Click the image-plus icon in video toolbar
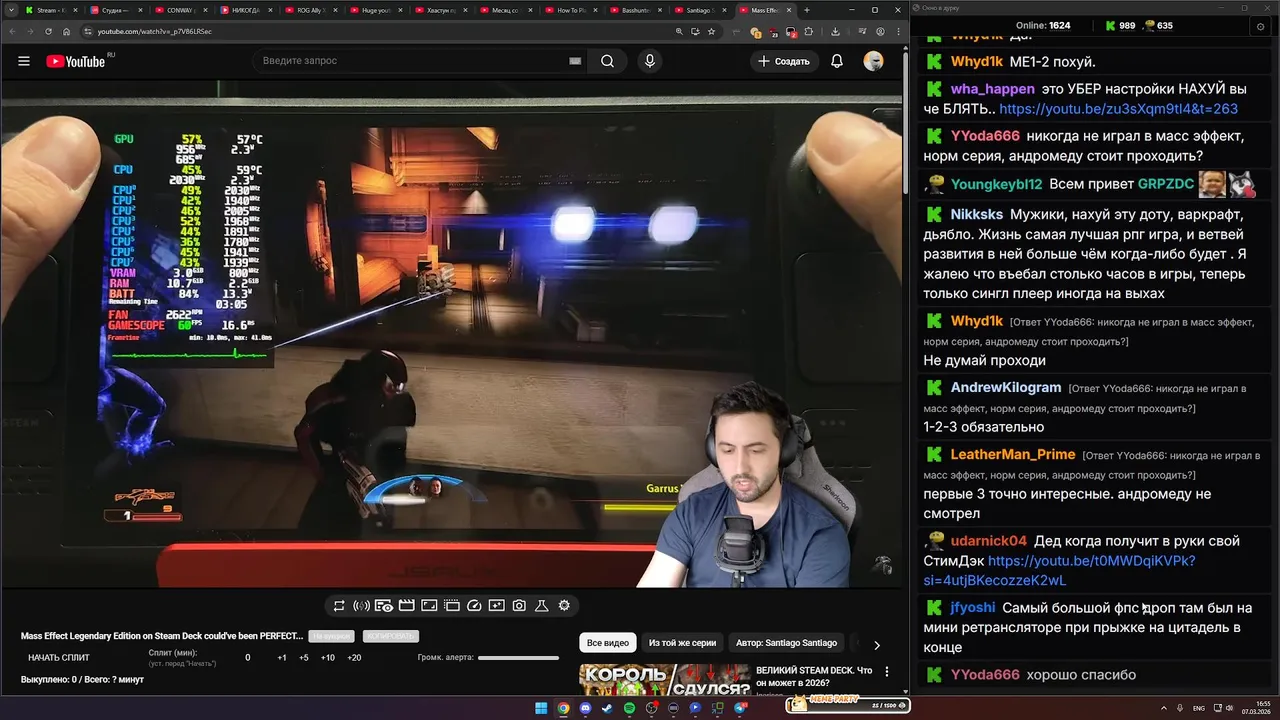Image resolution: width=1280 pixels, height=720 pixels. 497,606
